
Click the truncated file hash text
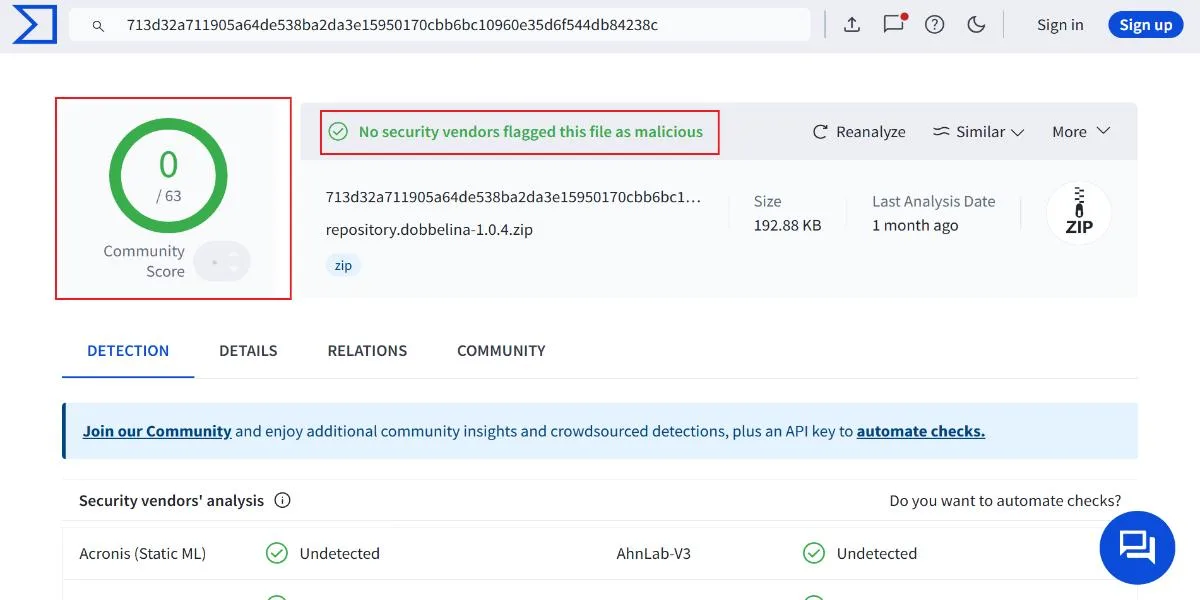(x=513, y=197)
